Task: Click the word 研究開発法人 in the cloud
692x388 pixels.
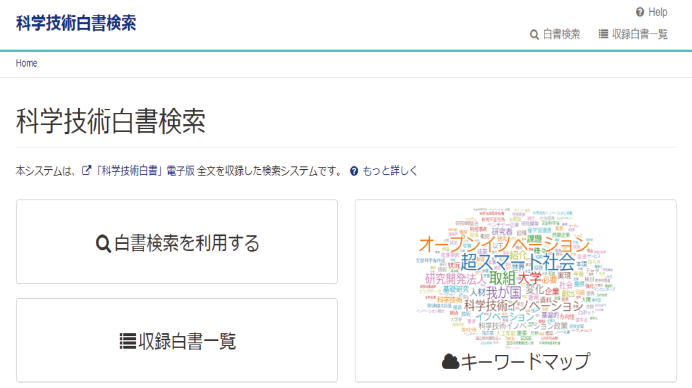Action: [455, 279]
